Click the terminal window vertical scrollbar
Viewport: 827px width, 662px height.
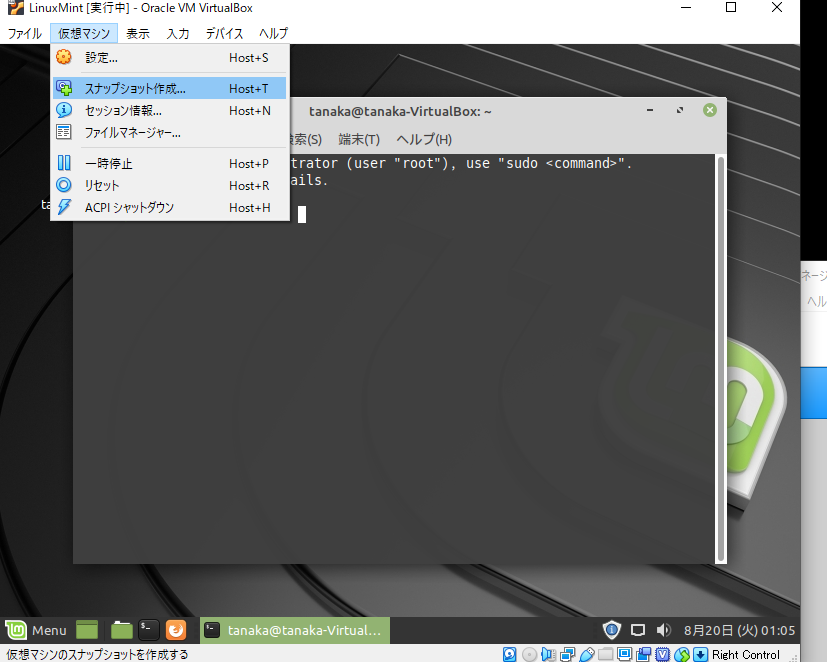[x=721, y=359]
